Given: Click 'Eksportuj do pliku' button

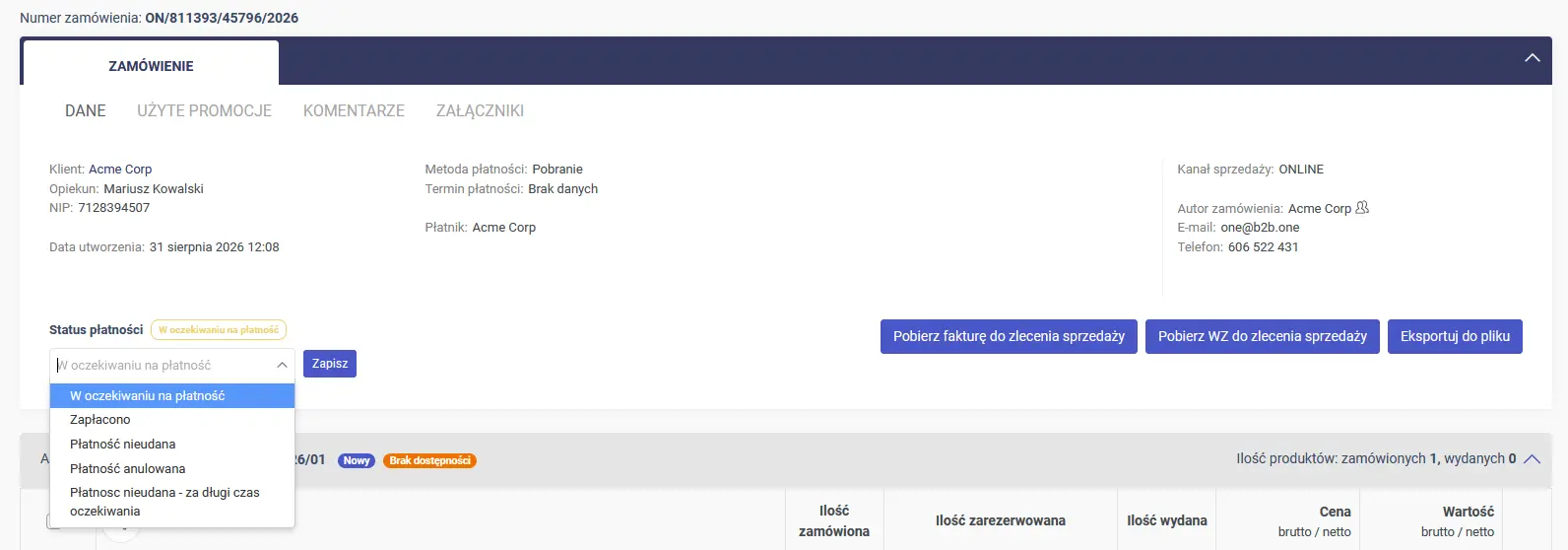Looking at the screenshot, I should point(1455,336).
